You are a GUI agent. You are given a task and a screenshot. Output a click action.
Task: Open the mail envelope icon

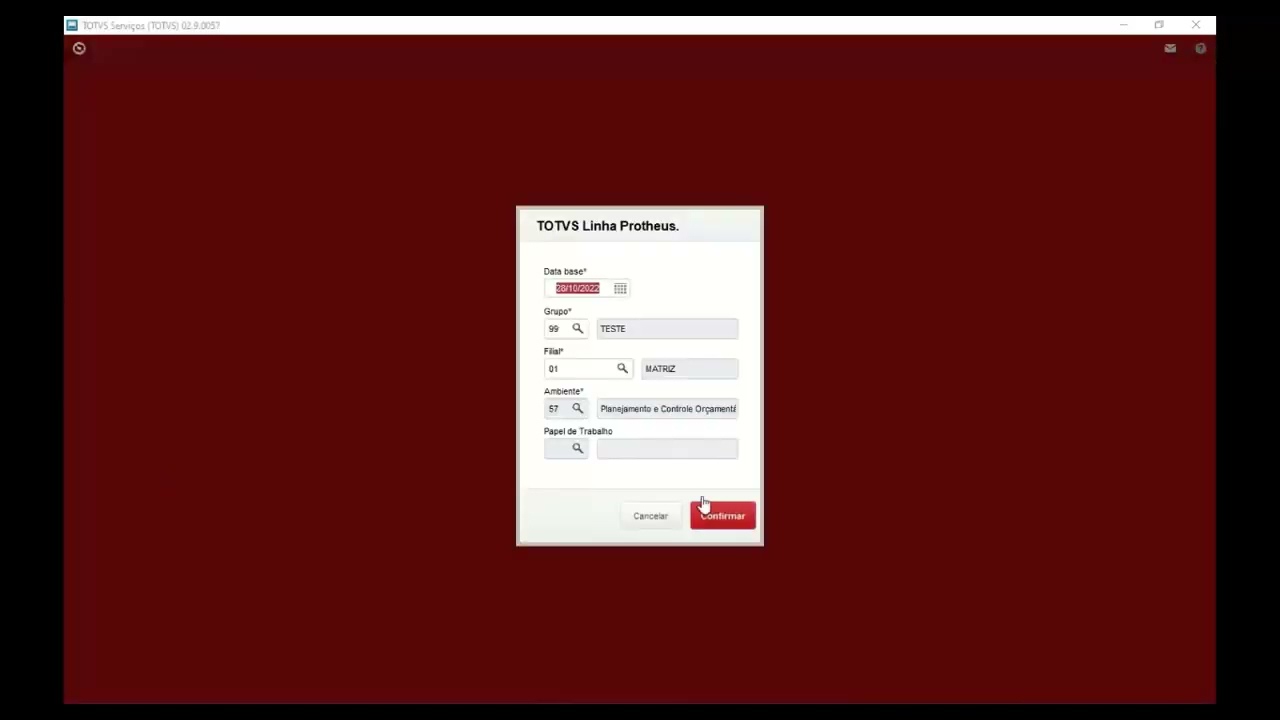coord(1170,48)
